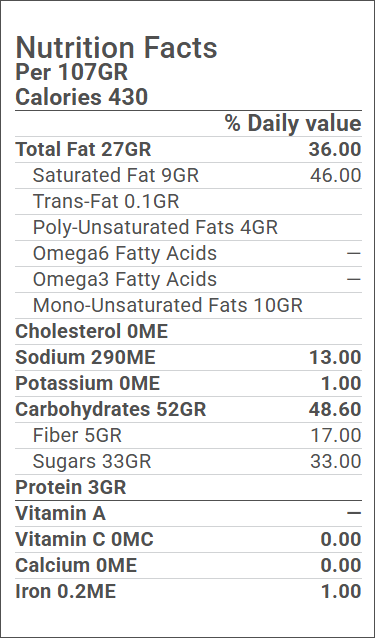Screen dimensions: 375x638
Task: Select the Sugars 33GR row
Action: point(188,462)
